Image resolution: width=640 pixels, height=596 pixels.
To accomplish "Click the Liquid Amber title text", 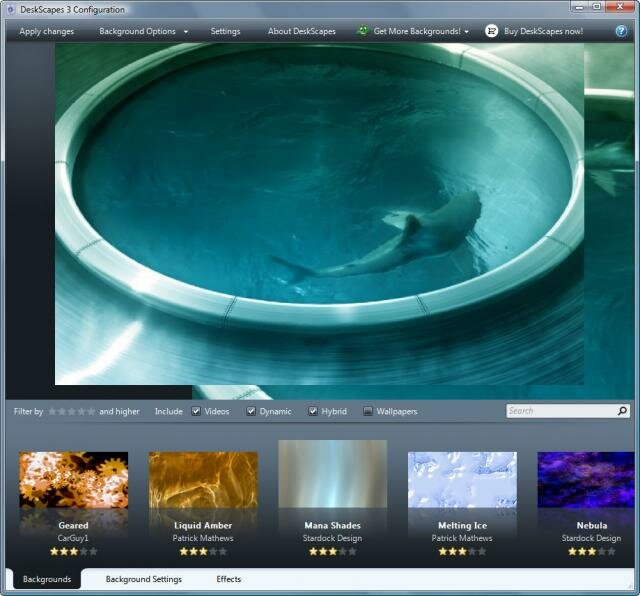I will 203,525.
